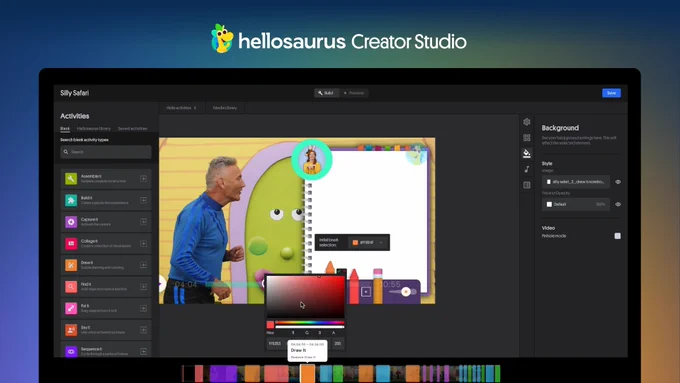Select the Draw It activity icon
This screenshot has width=680, height=383.
pyautogui.click(x=71, y=265)
